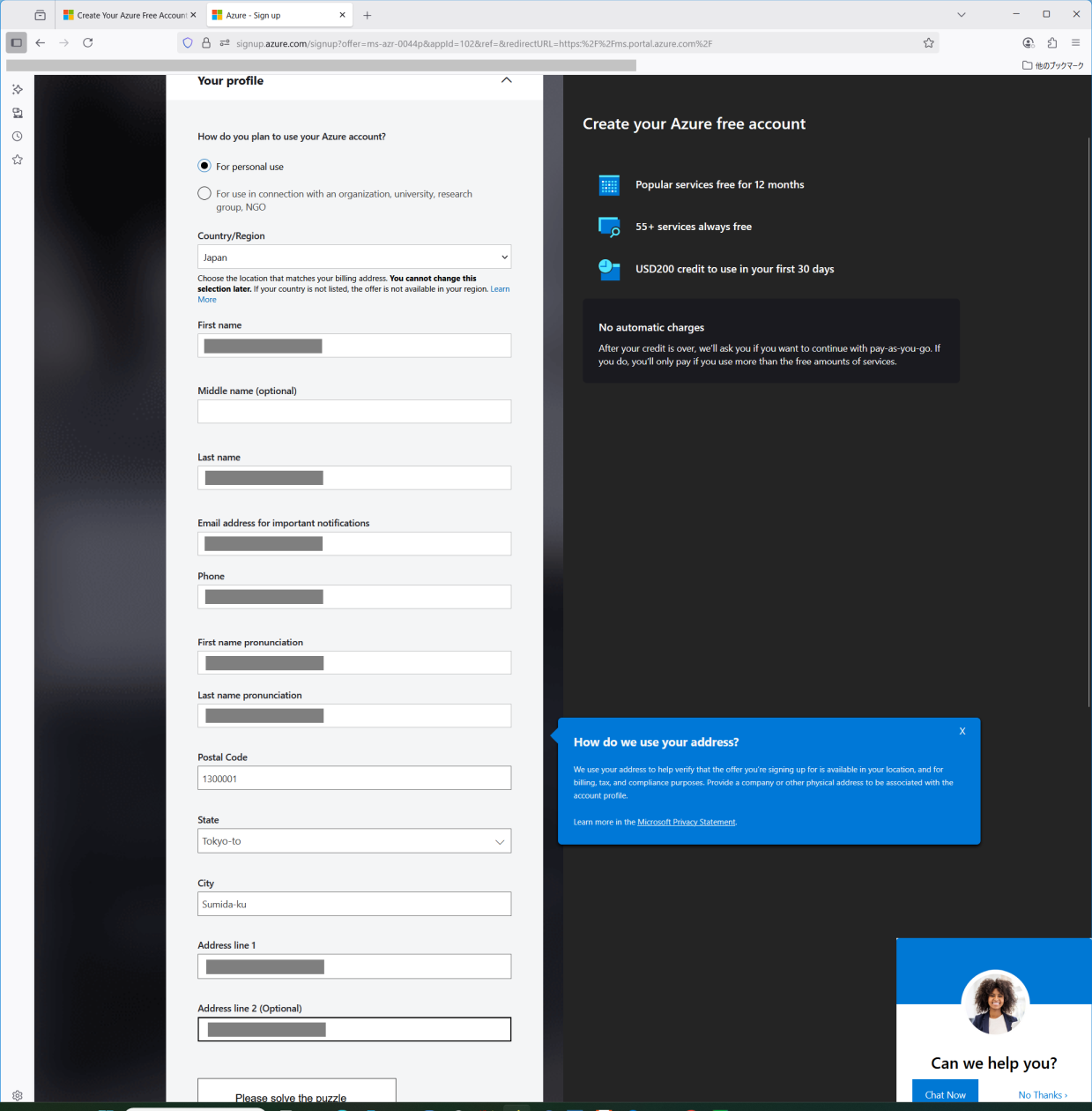The height and width of the screenshot is (1111, 1092).
Task: Open bookmarks sidebar star icon
Action: [17, 160]
